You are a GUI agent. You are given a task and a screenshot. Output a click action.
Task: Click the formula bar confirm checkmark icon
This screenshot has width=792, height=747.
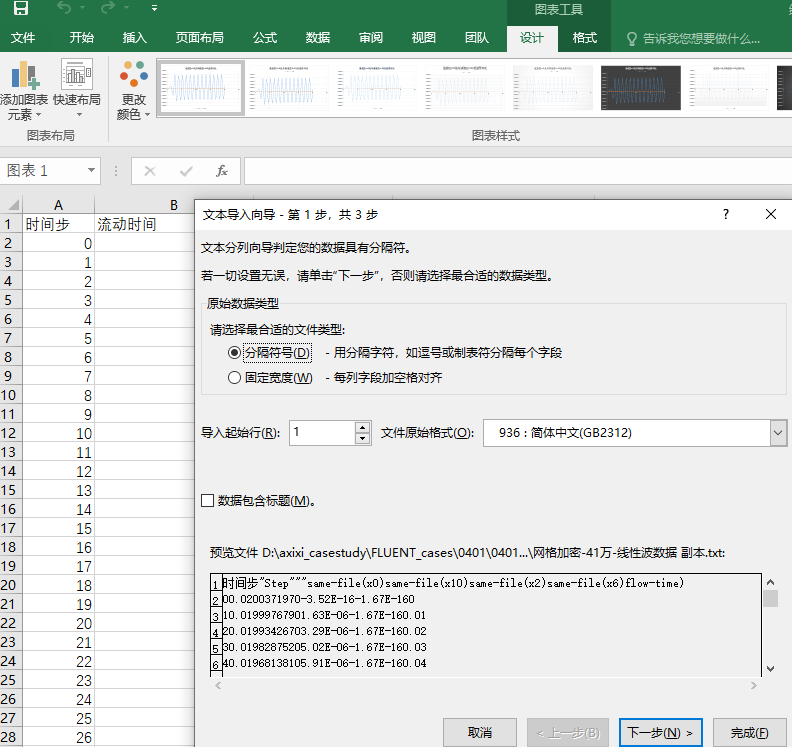(186, 171)
